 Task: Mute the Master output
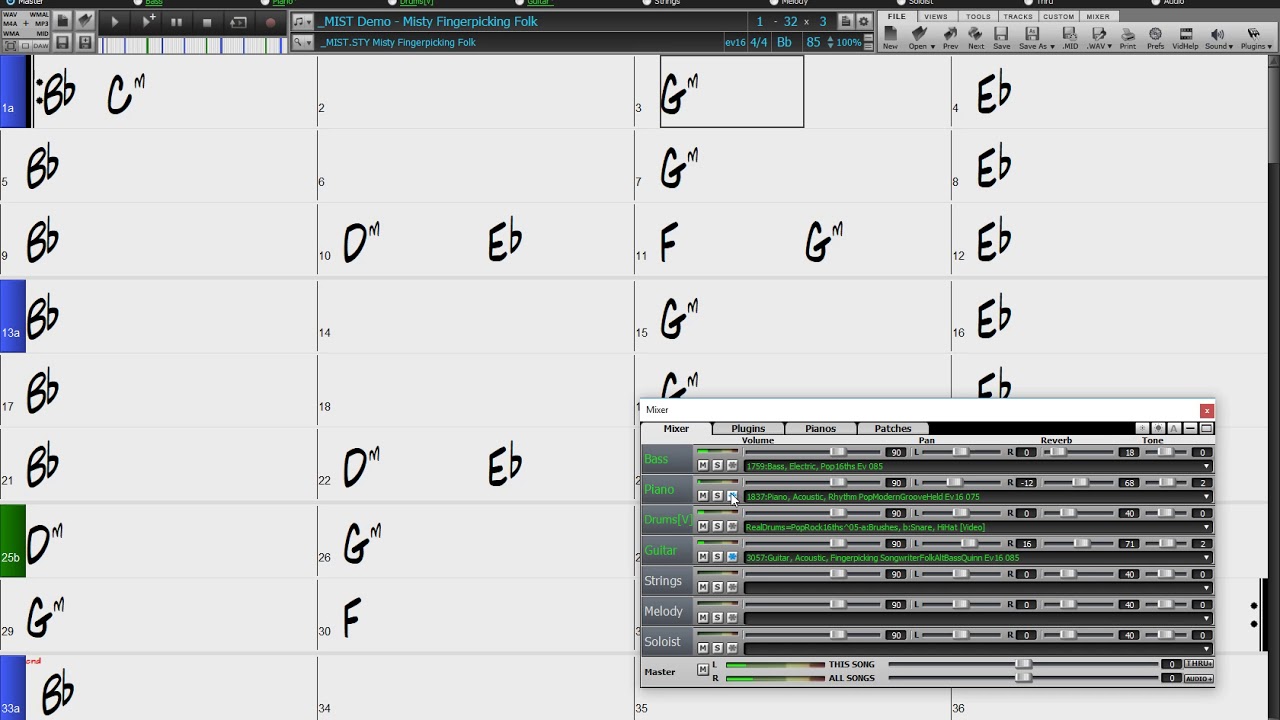[x=703, y=670]
